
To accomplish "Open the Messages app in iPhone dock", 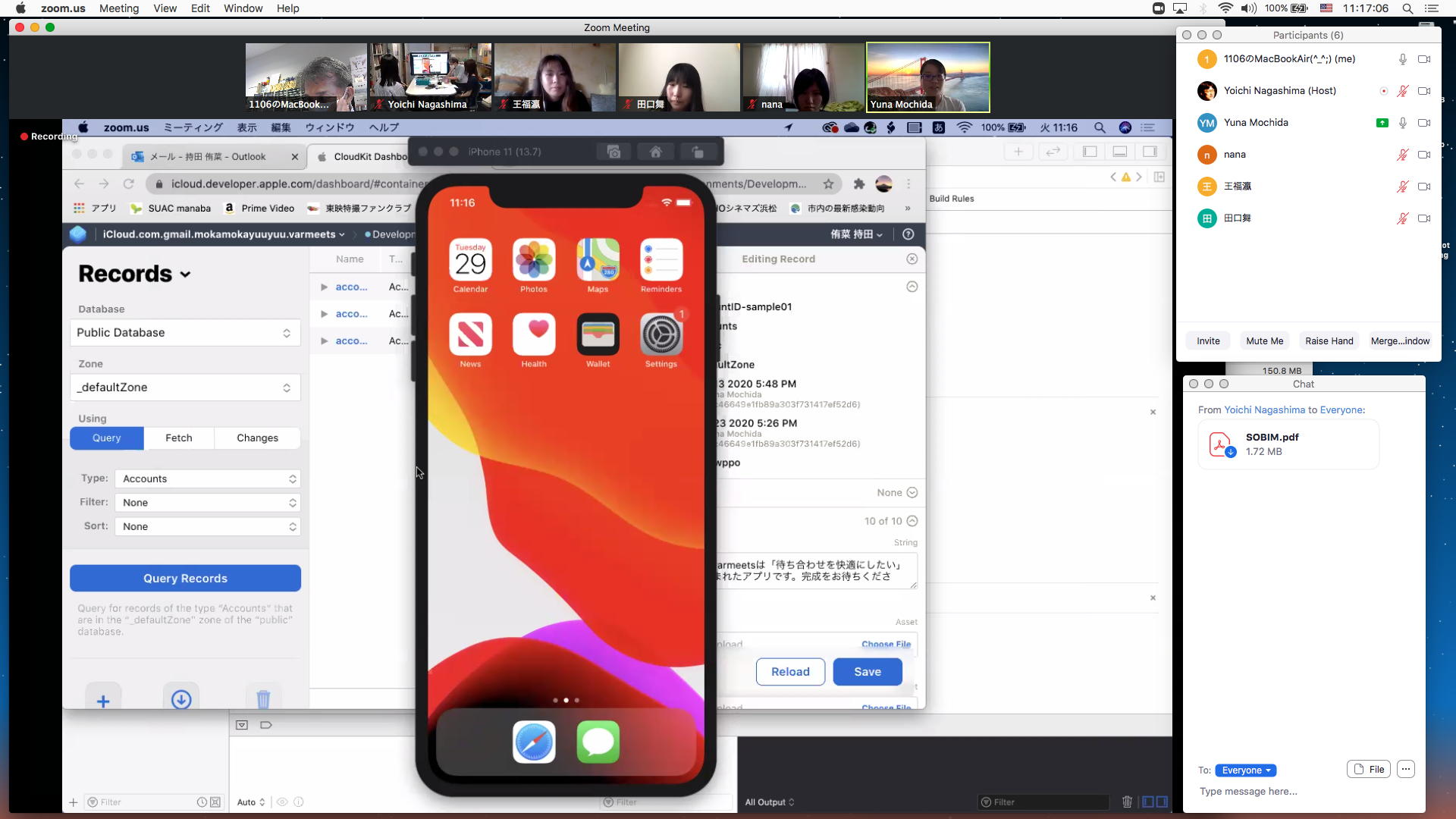I will [598, 742].
